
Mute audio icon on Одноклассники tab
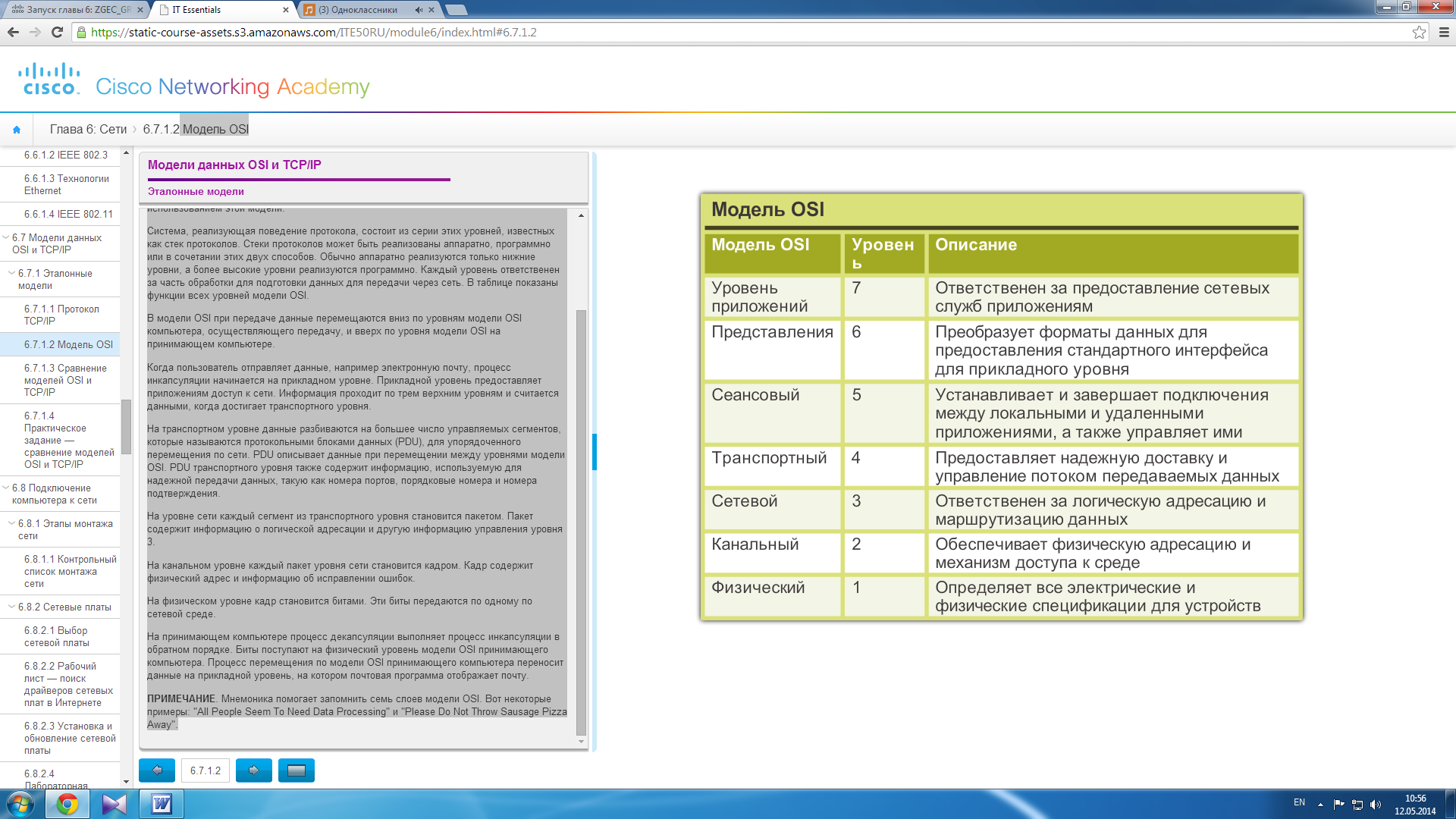pos(419,10)
